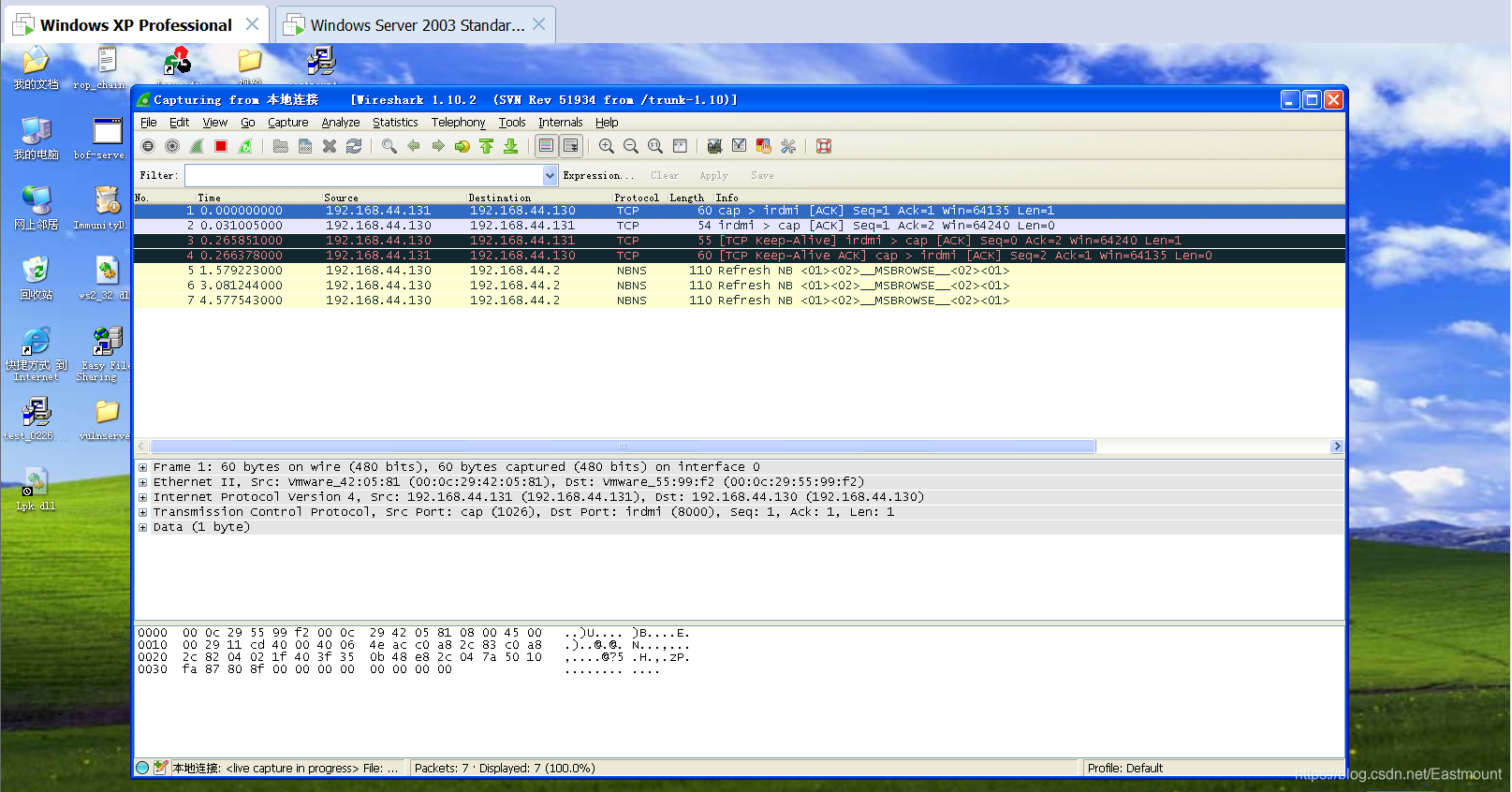Open the Capture menu
This screenshot has height=792, width=1512.
coord(288,123)
